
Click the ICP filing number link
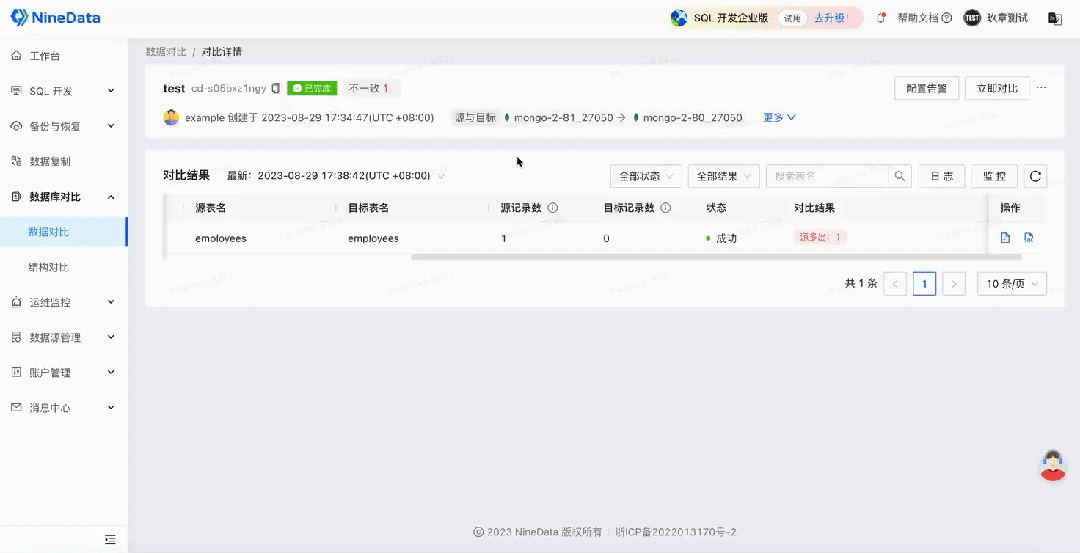pyautogui.click(x=676, y=532)
